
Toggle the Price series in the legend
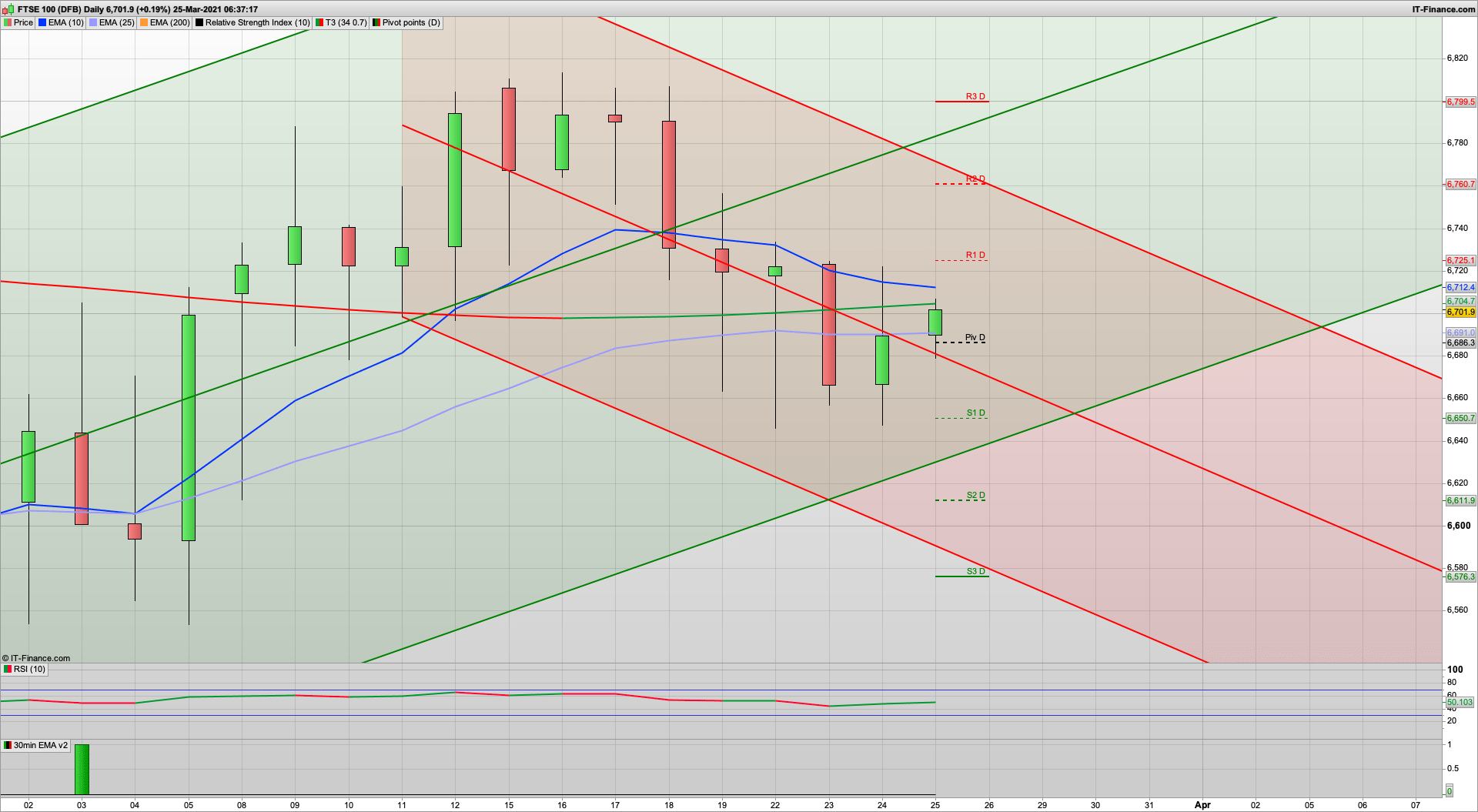coord(22,22)
